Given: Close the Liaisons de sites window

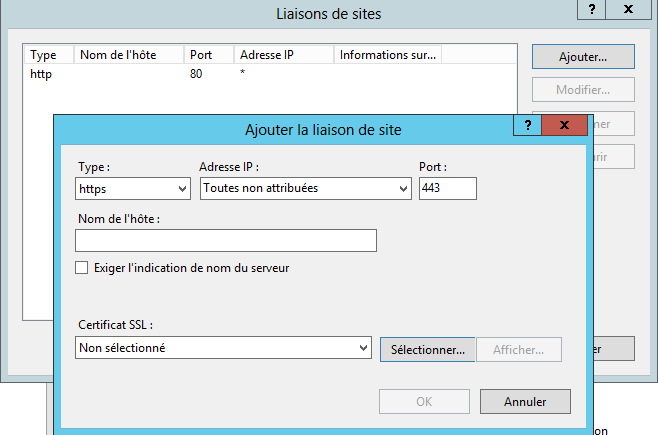Looking at the screenshot, I should click(629, 8).
